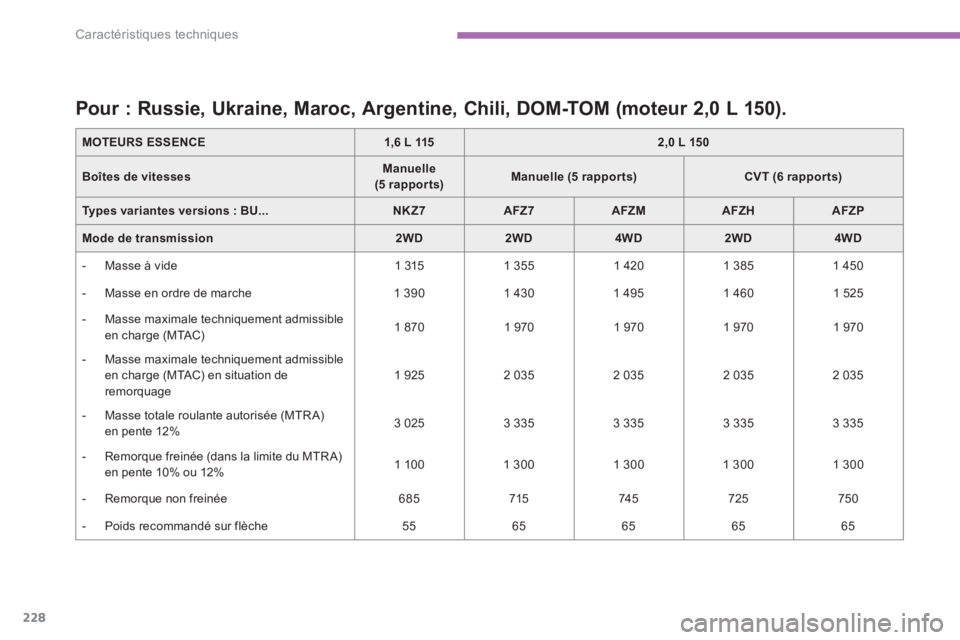Select the 'Mode de transmission' row label
This screenshot has width=960, height=640.
tap(148, 238)
